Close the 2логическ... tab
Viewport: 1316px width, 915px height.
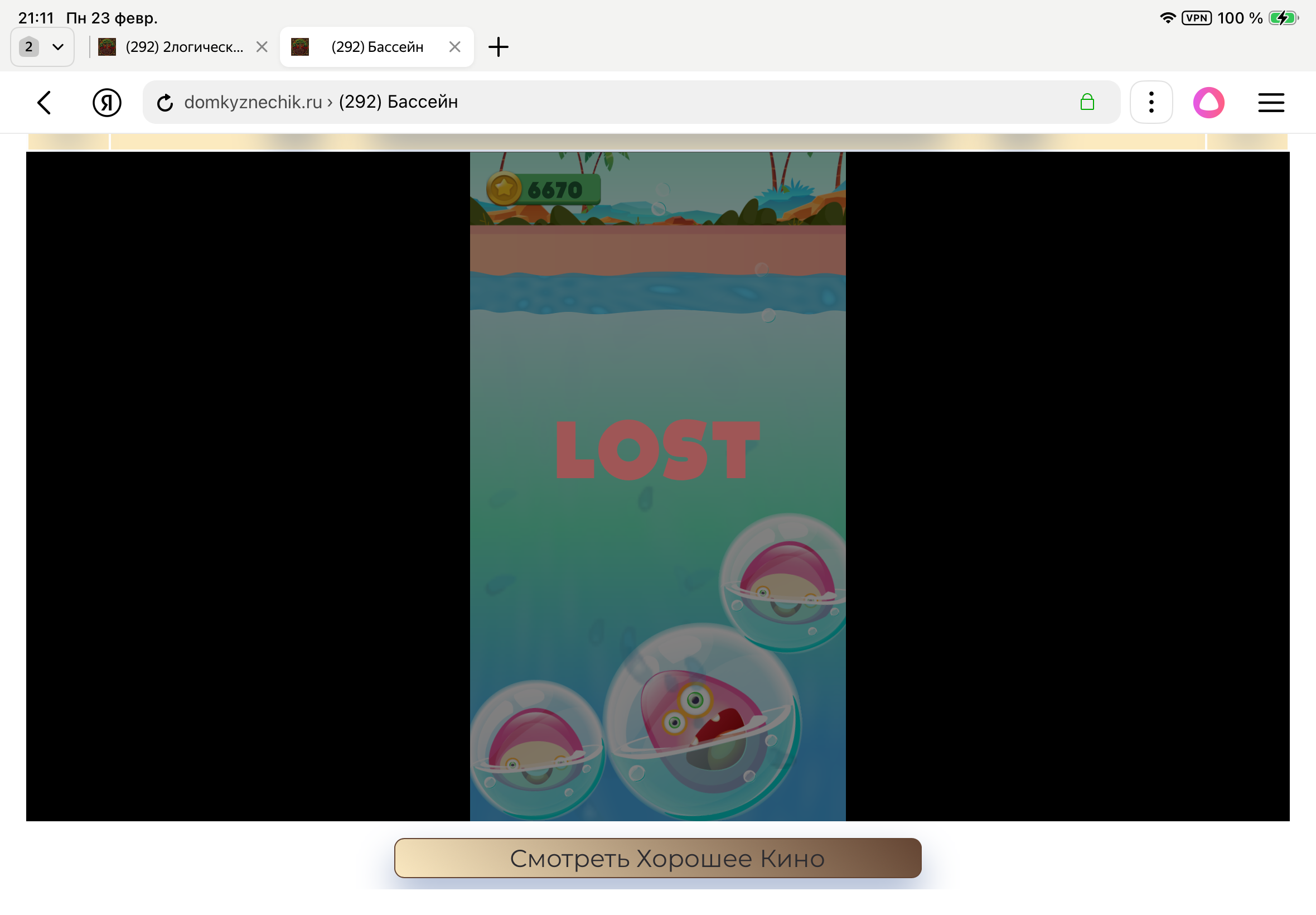click(x=262, y=47)
